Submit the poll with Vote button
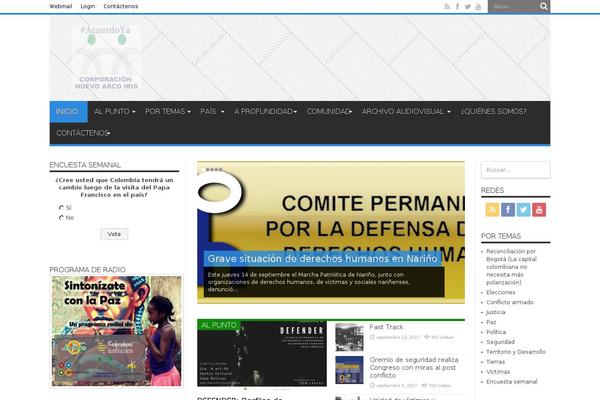This screenshot has width=600, height=400. click(114, 234)
